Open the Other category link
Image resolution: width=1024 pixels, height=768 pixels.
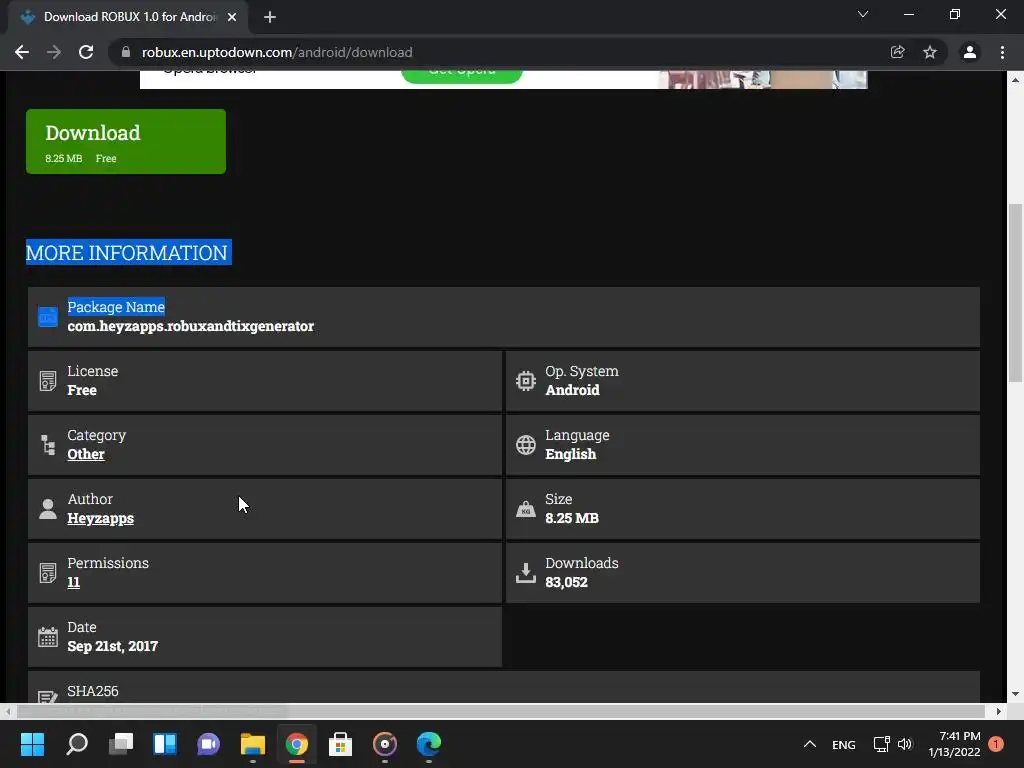point(86,454)
